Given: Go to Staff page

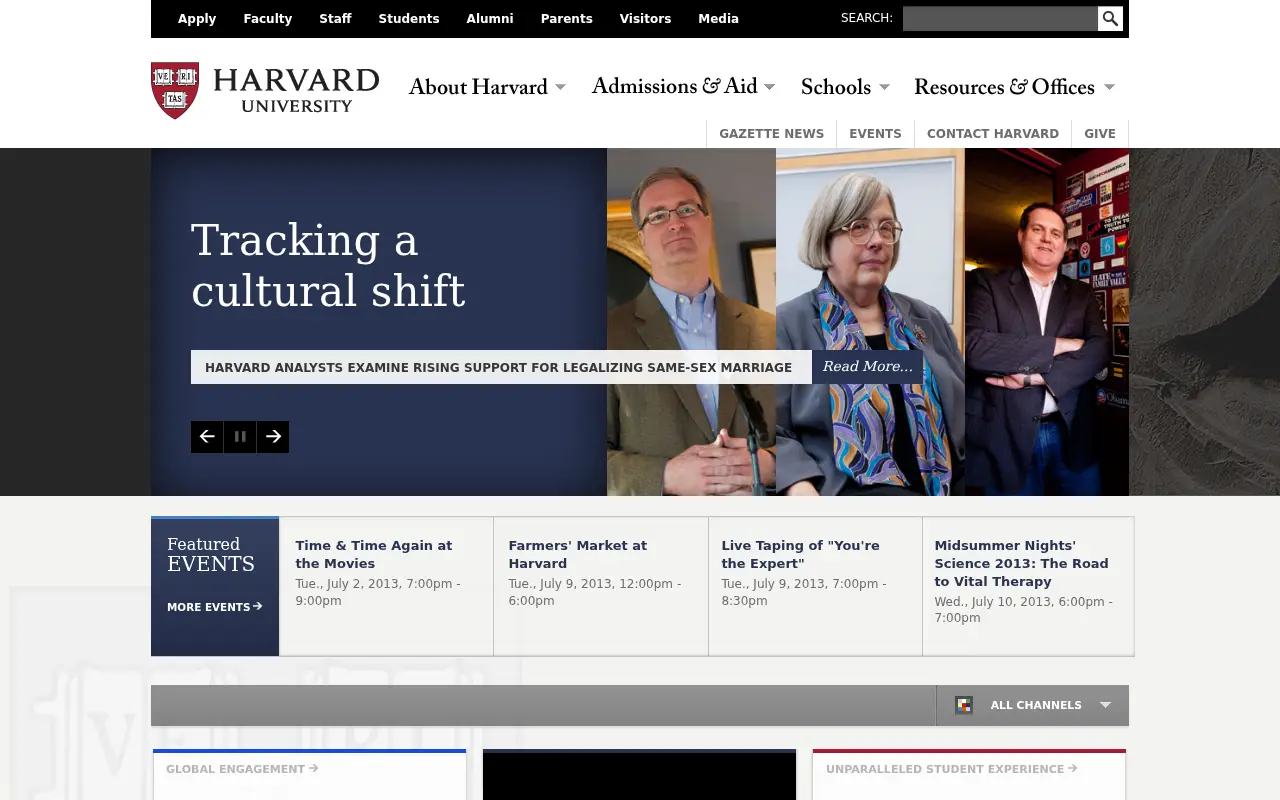Looking at the screenshot, I should [x=335, y=19].
